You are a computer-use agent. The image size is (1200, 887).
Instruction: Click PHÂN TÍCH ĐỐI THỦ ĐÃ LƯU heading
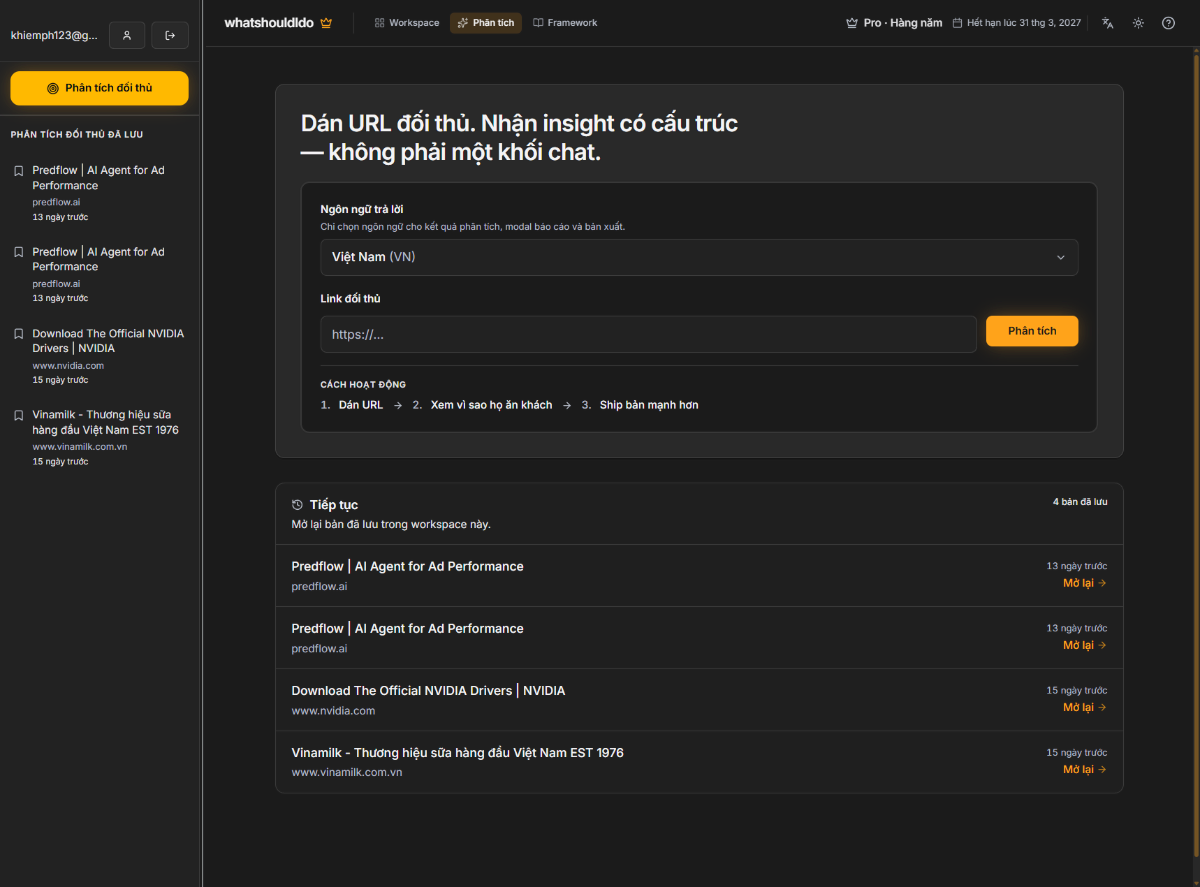(x=77, y=134)
